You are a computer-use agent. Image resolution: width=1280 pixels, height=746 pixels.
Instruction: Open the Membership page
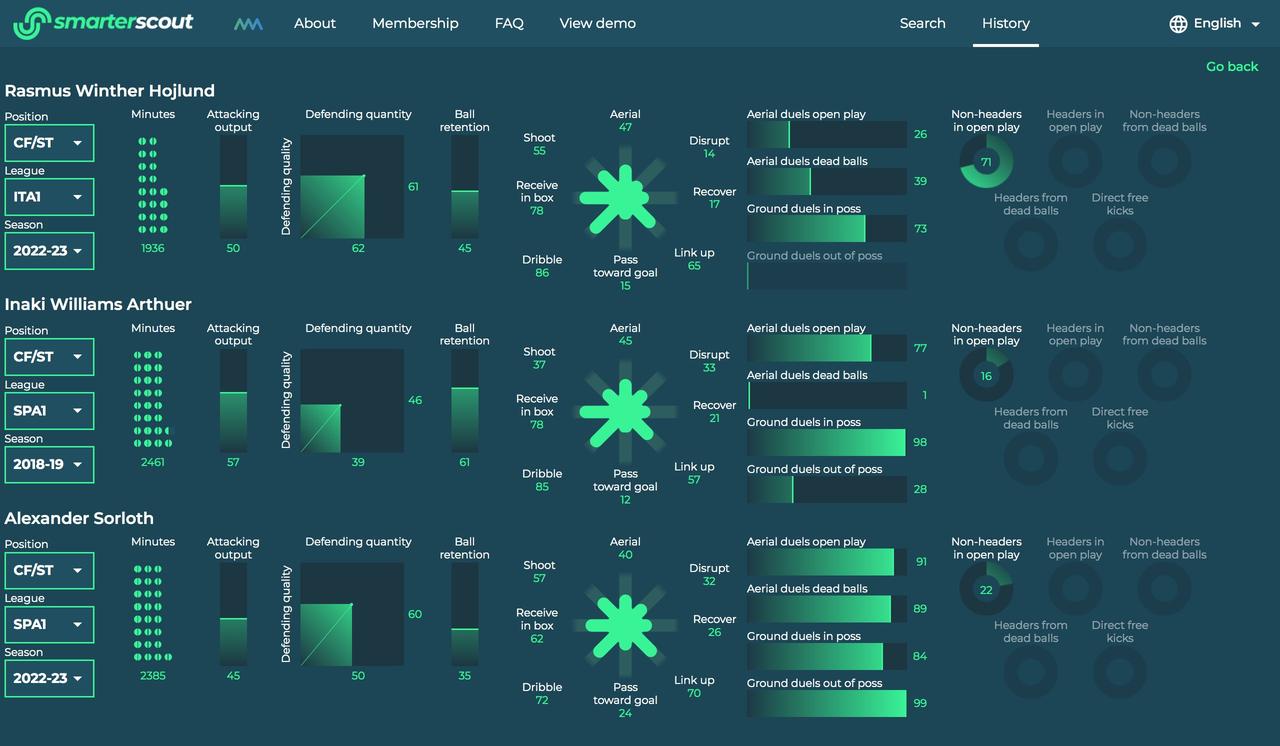click(x=415, y=23)
